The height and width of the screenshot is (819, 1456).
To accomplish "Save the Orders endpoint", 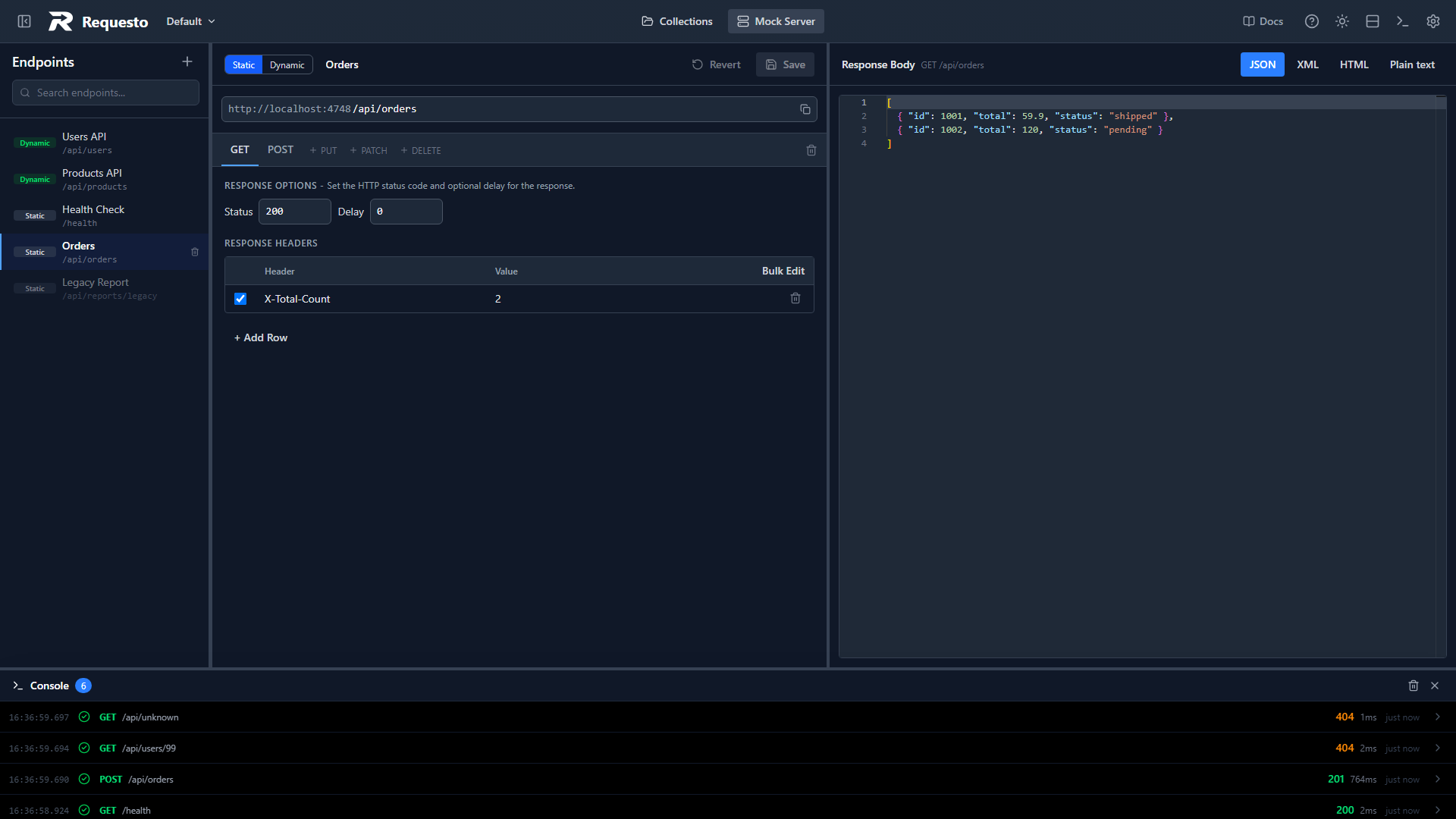I will [785, 64].
